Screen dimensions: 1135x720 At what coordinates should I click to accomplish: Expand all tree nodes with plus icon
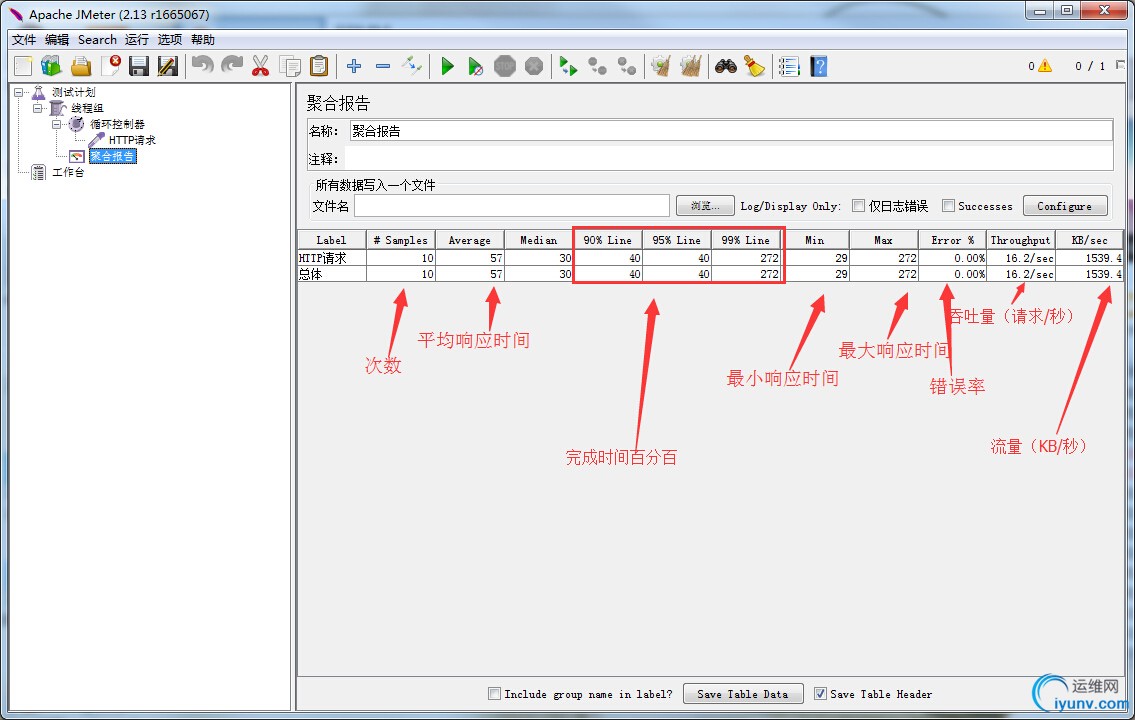(354, 67)
